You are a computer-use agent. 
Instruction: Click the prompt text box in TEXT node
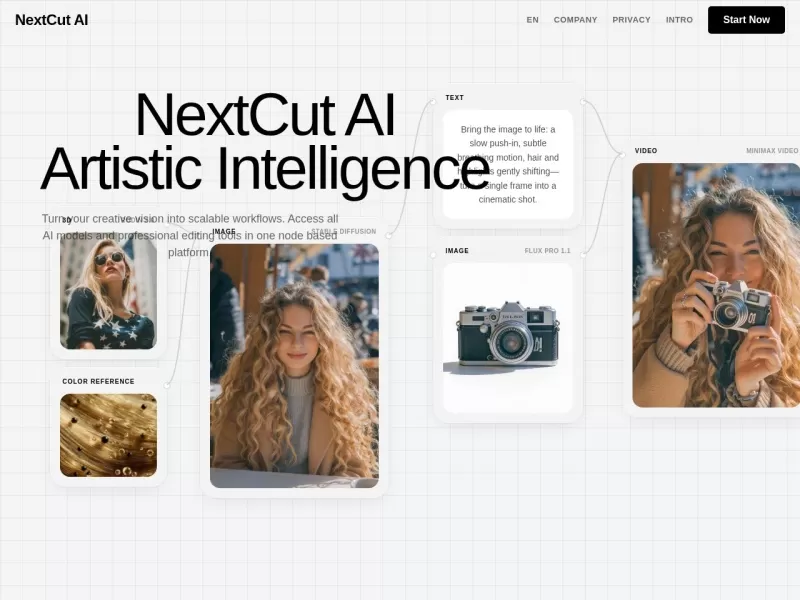click(508, 164)
